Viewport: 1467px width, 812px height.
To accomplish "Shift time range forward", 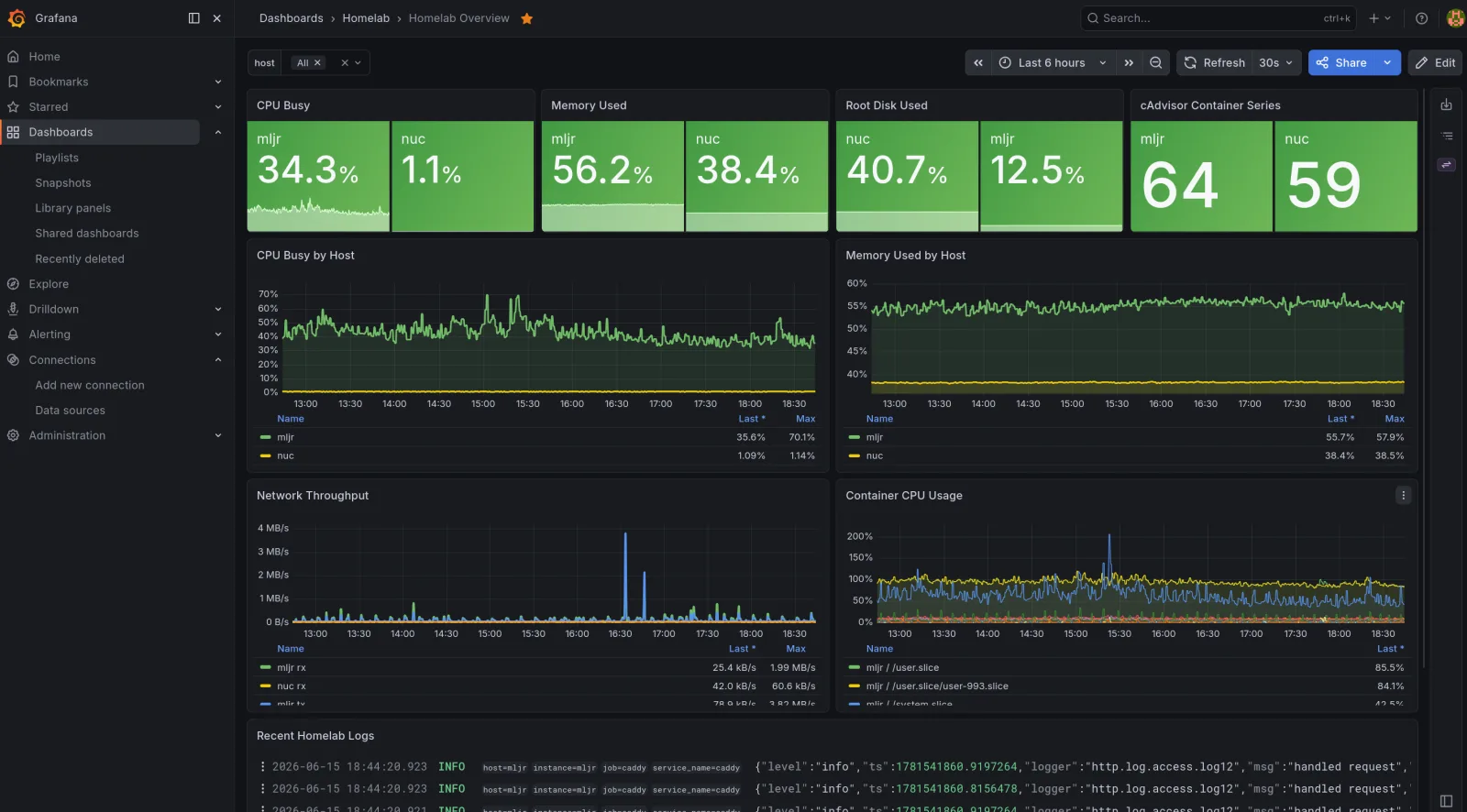I will 1129,63.
